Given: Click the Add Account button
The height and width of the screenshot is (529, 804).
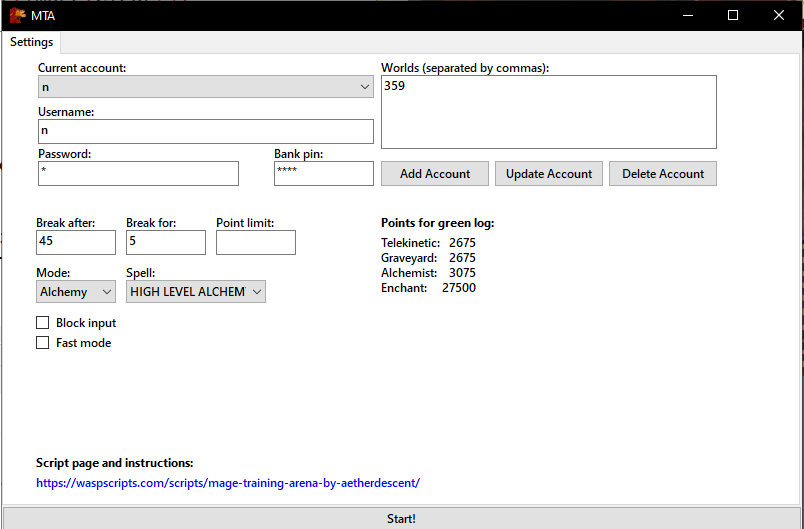Looking at the screenshot, I should 435,174.
